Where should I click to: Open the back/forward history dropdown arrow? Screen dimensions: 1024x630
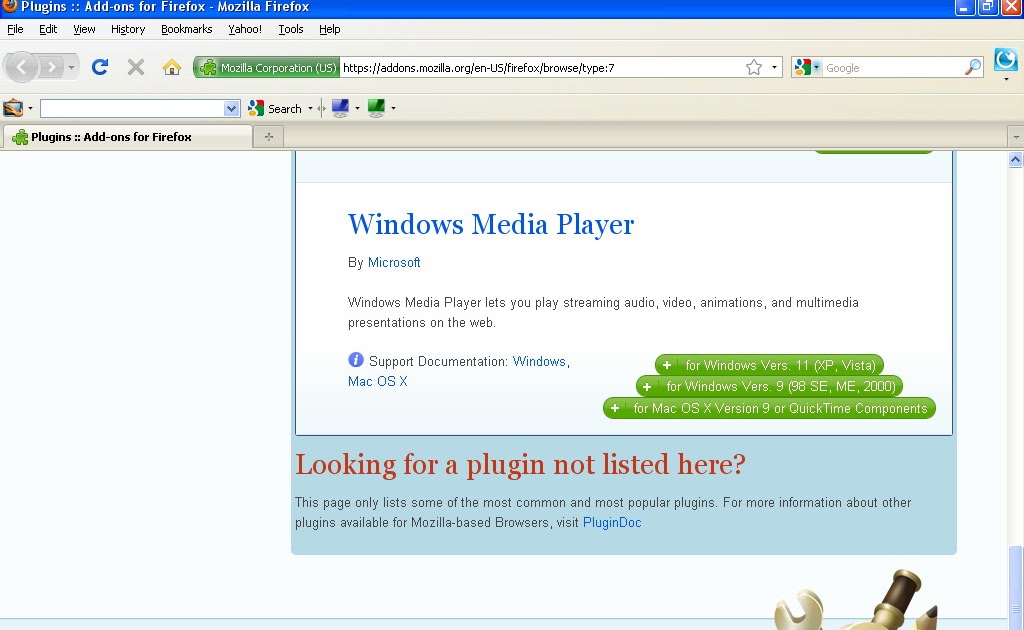(71, 67)
